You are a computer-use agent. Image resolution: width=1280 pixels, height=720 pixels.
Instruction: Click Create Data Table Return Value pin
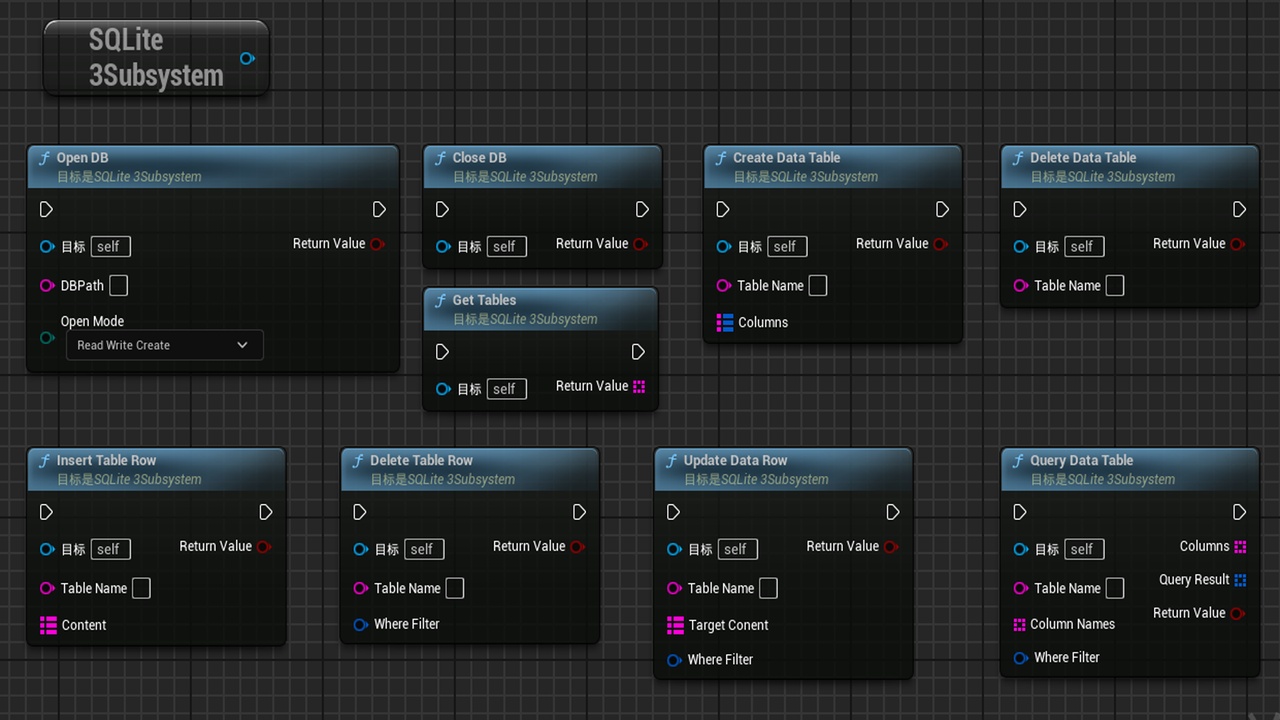click(x=940, y=244)
